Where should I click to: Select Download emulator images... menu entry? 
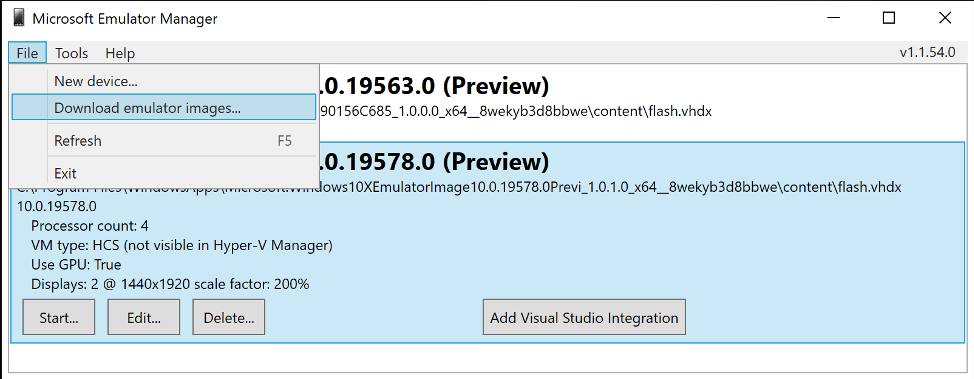point(164,107)
